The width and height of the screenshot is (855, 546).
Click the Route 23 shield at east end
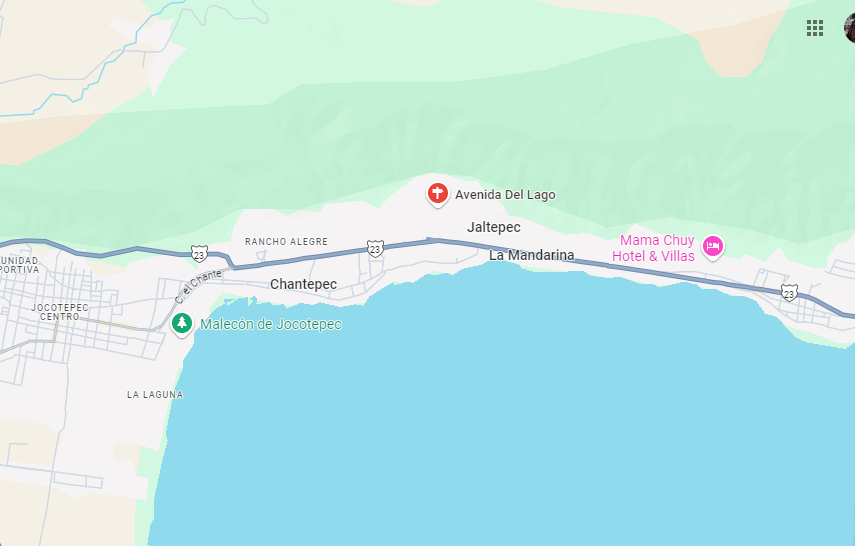[x=788, y=293]
